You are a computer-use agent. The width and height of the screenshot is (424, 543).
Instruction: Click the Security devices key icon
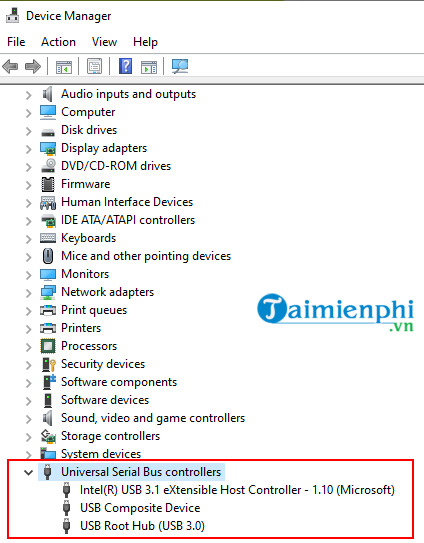(48, 364)
